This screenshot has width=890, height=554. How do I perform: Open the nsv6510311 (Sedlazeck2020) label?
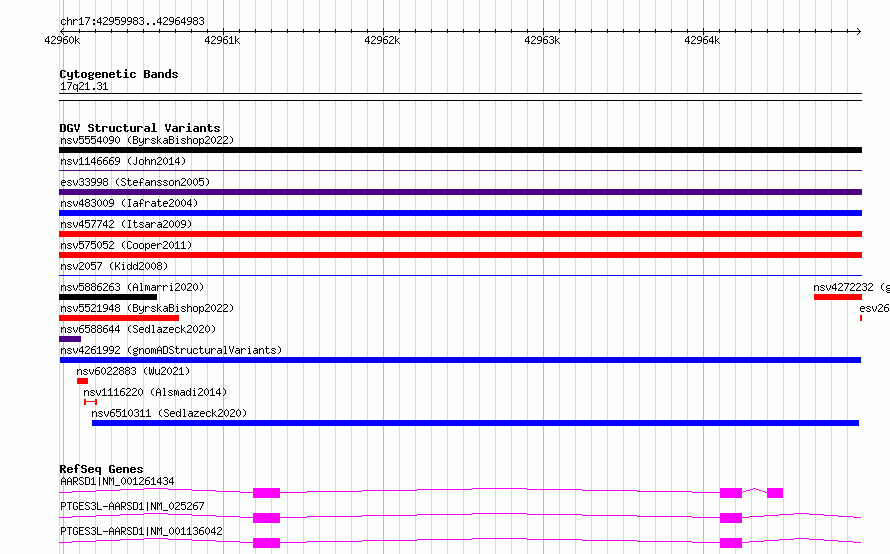click(169, 413)
